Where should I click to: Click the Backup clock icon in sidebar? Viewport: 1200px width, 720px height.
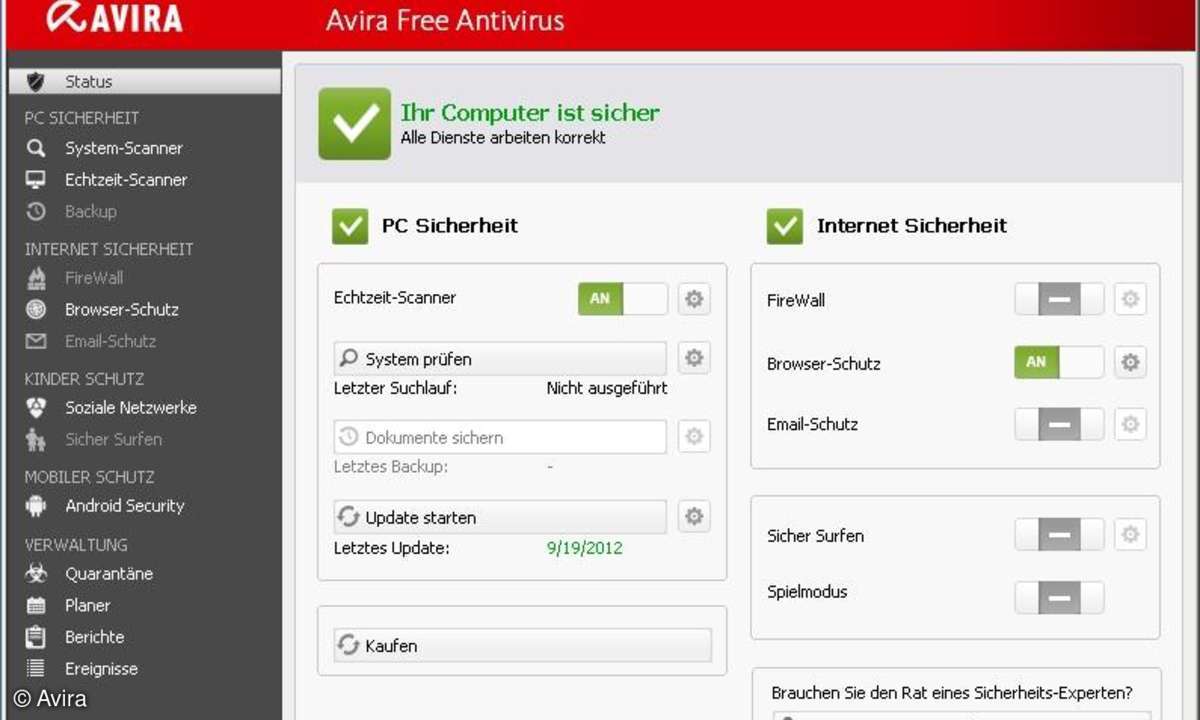click(36, 211)
